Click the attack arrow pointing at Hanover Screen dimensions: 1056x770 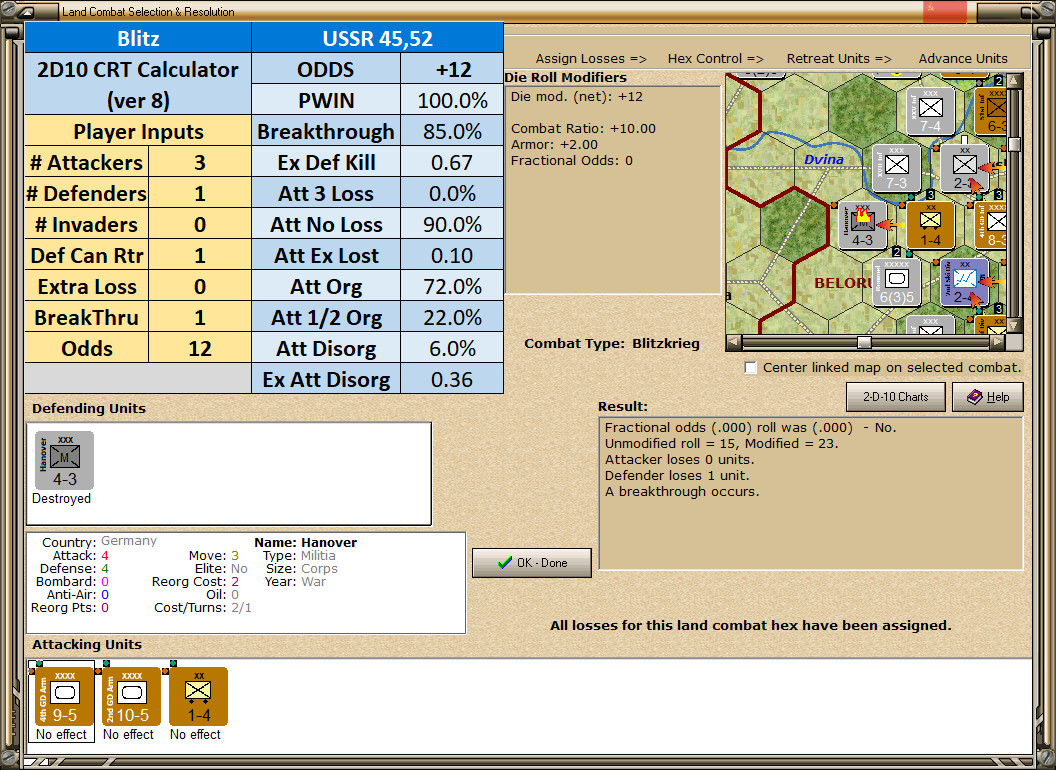click(891, 225)
